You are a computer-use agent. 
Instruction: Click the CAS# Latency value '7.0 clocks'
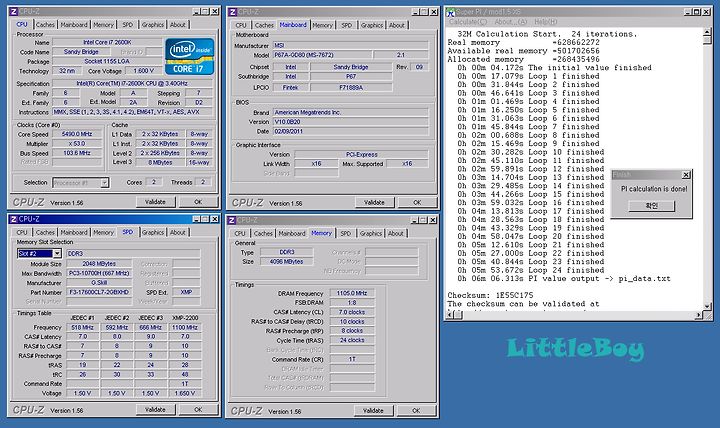(x=352, y=312)
